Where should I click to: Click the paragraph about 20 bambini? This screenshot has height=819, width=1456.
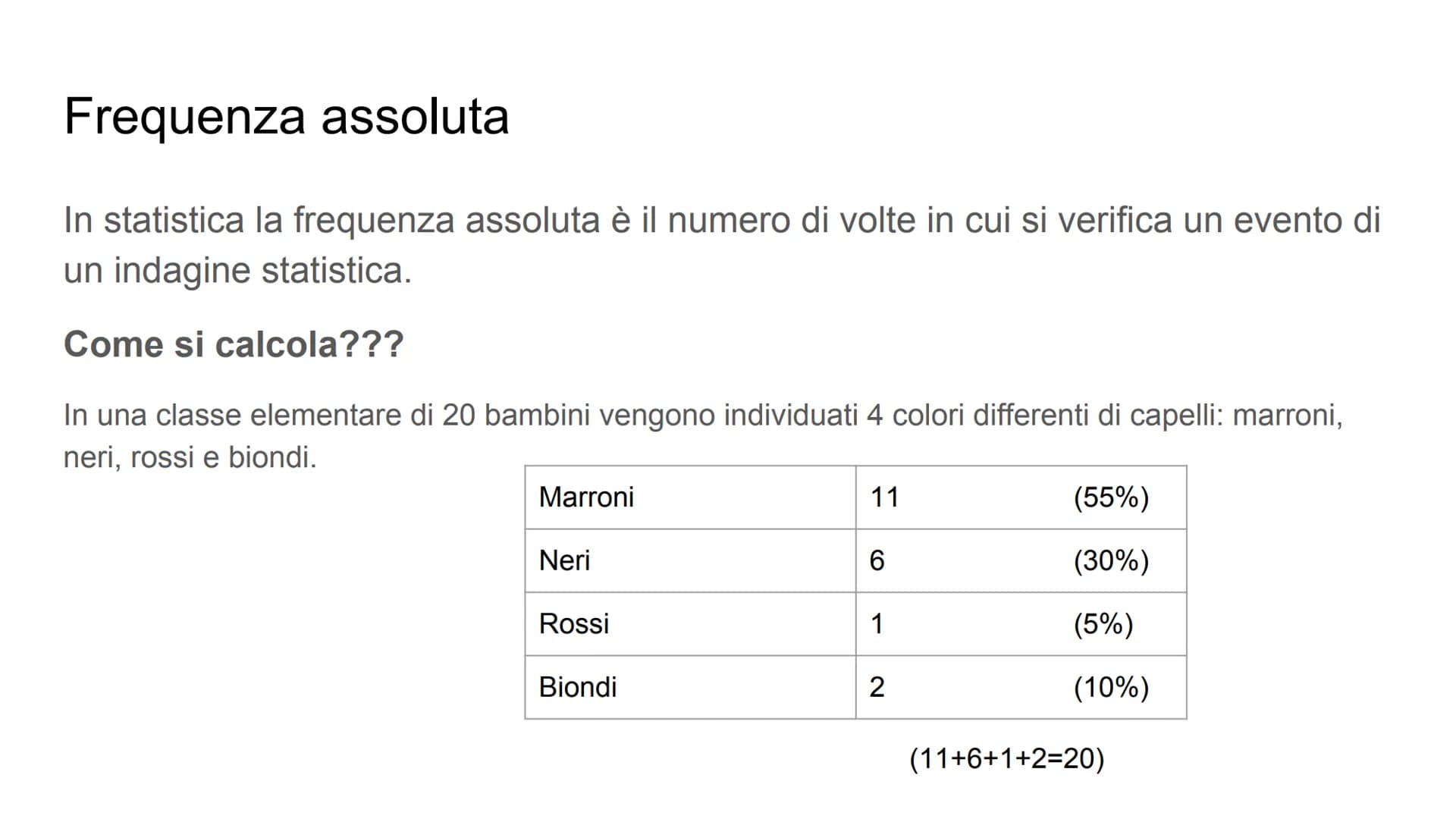703,436
